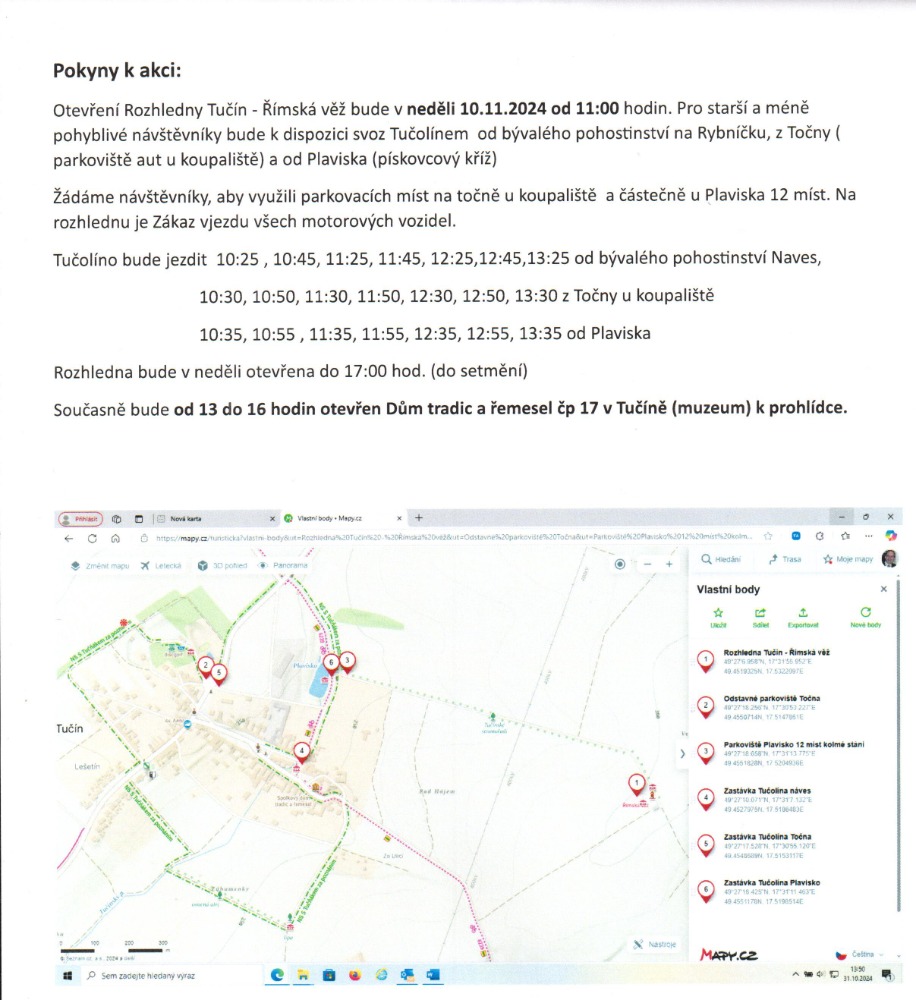Click the Hledání search button
The image size is (916, 1000).
pos(721,560)
